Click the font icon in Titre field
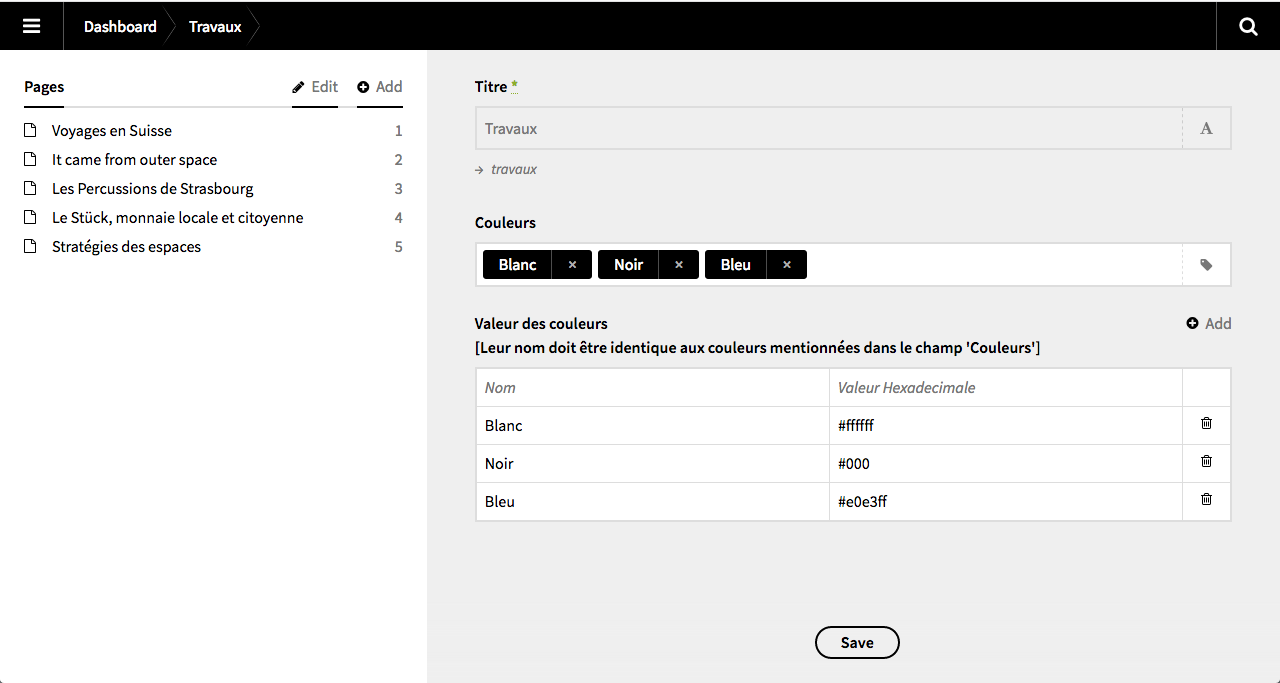1280x683 pixels. click(1206, 129)
